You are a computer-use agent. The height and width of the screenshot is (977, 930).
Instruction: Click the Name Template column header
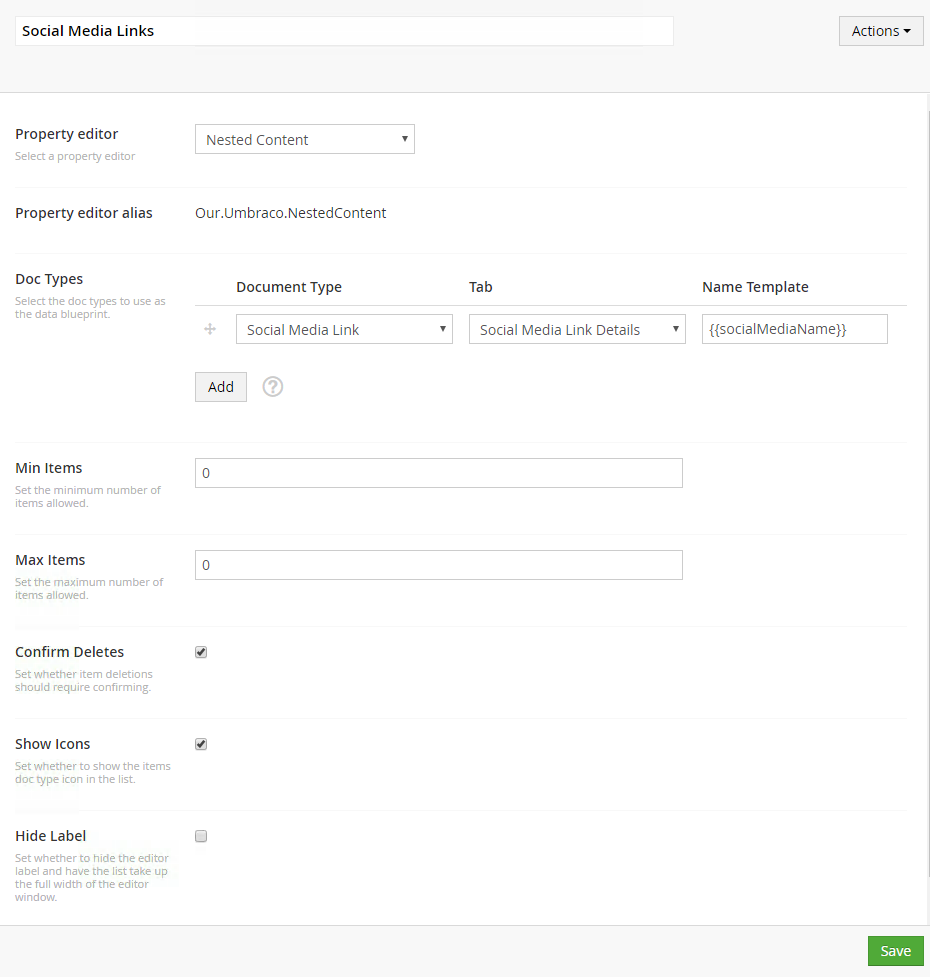click(755, 287)
